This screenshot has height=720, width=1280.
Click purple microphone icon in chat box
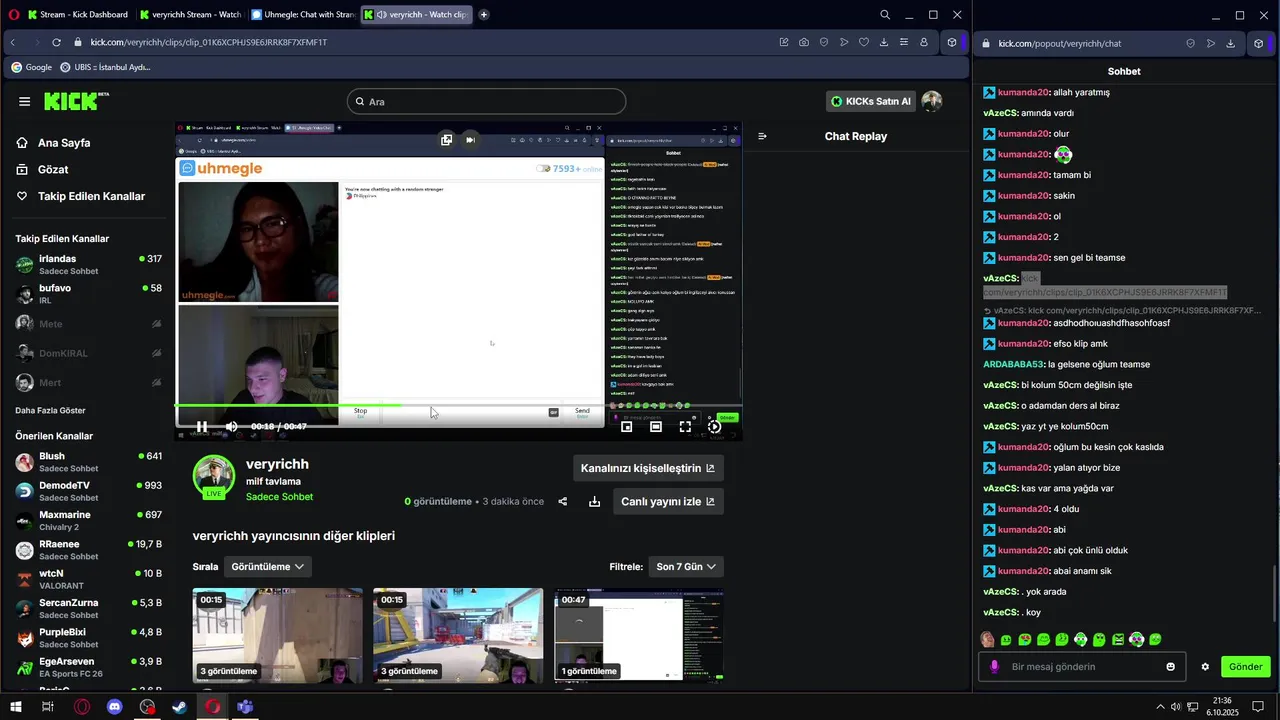coord(994,667)
